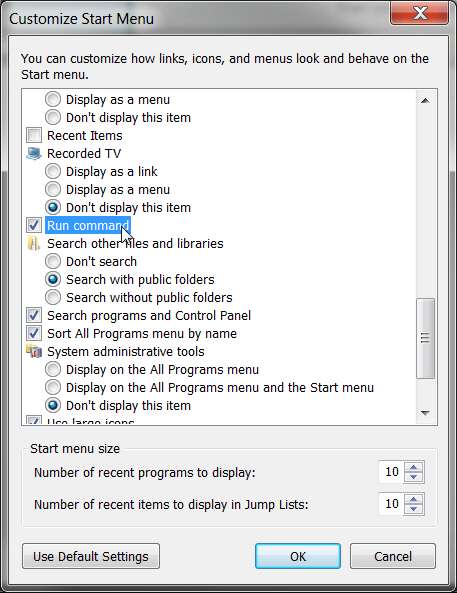The height and width of the screenshot is (593, 457).
Task: Click the Cancel button
Action: point(393,556)
